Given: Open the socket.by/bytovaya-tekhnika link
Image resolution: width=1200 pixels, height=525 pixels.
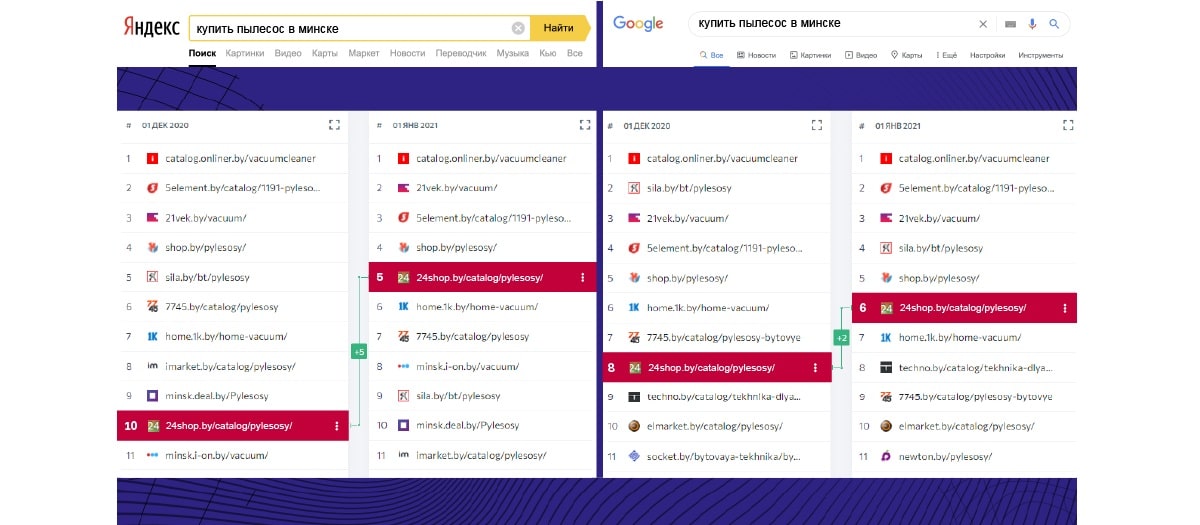Looking at the screenshot, I should click(724, 456).
